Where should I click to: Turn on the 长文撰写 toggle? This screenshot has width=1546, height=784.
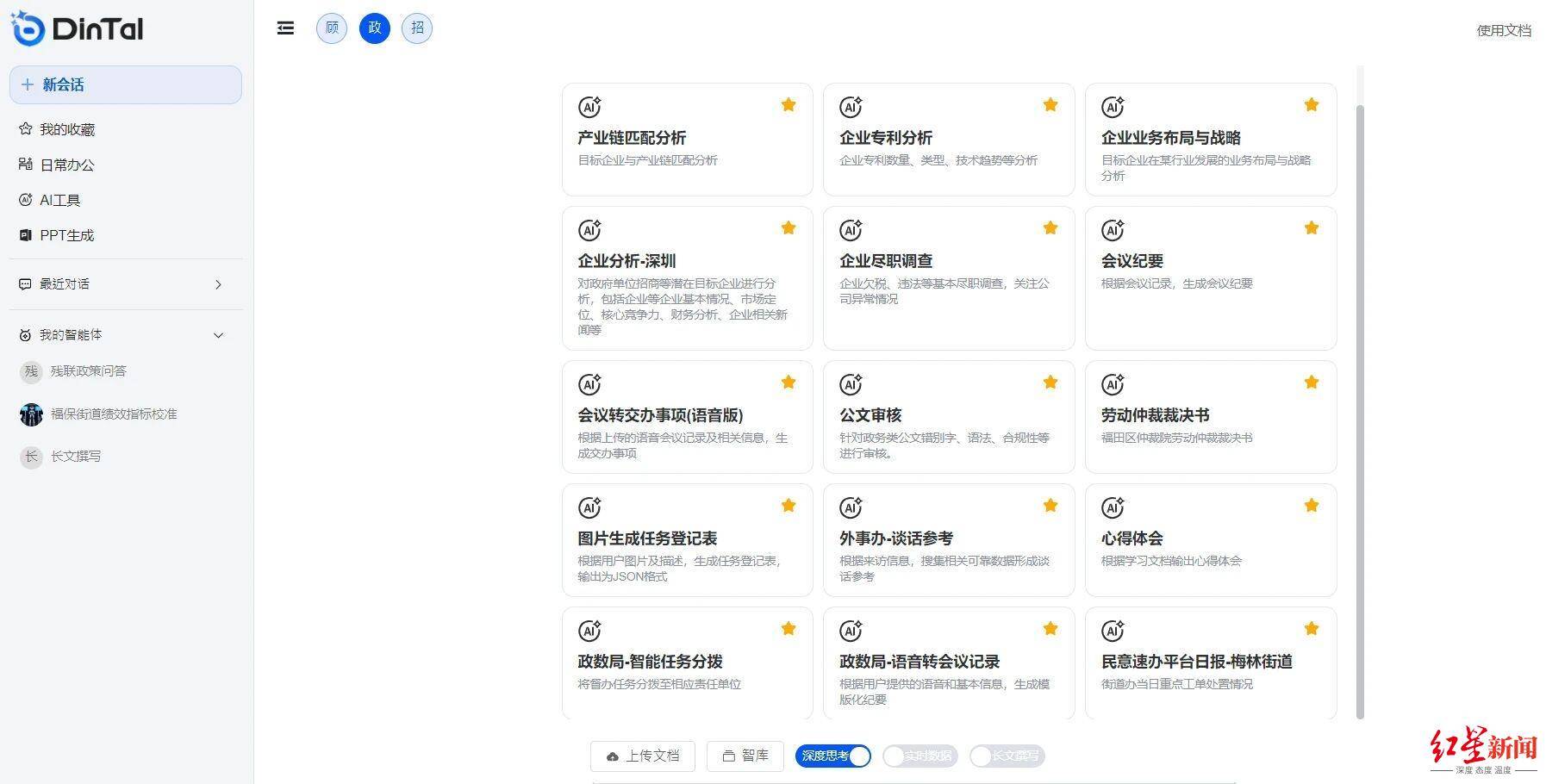(1006, 756)
